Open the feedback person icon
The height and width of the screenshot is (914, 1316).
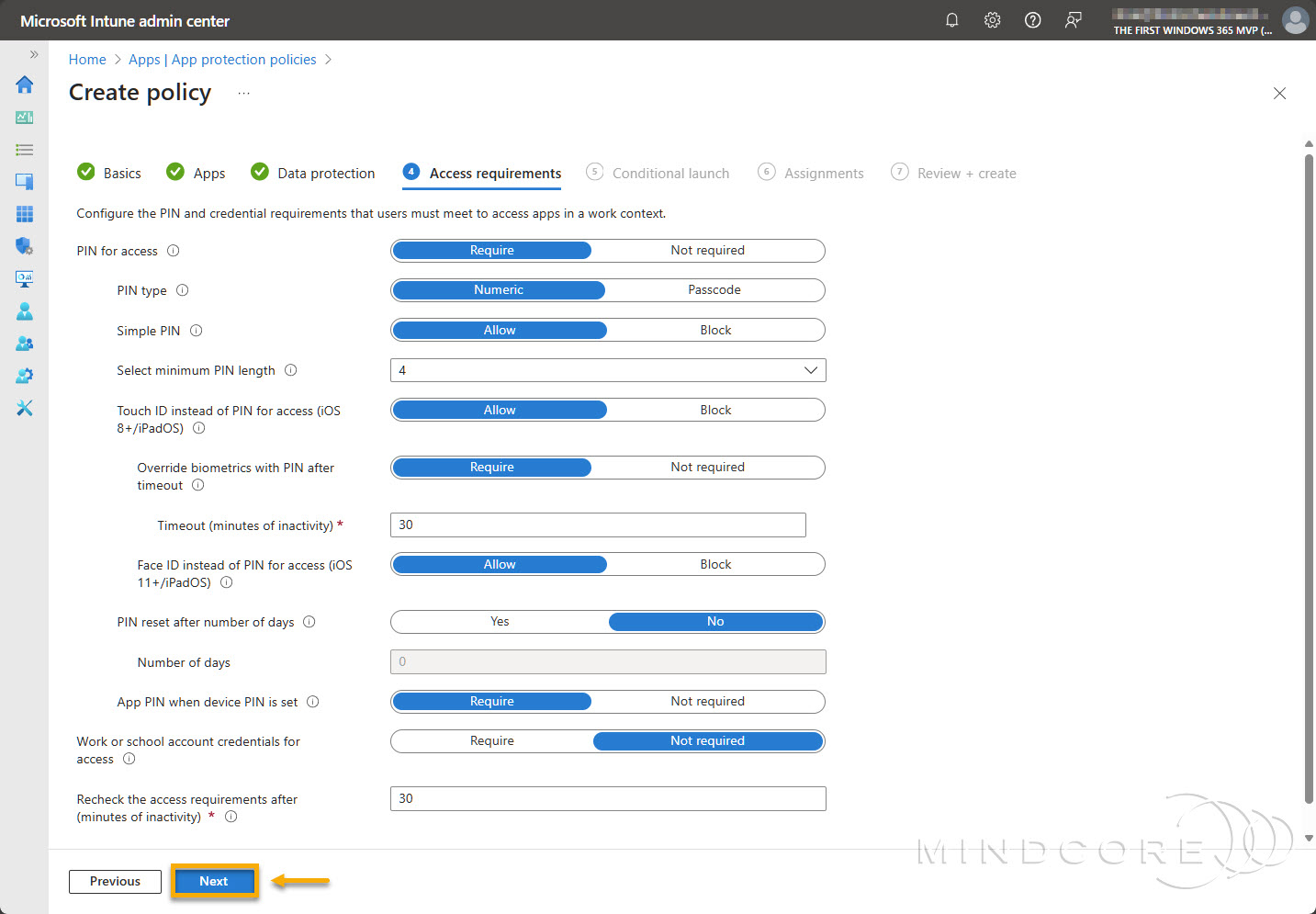[x=1073, y=20]
